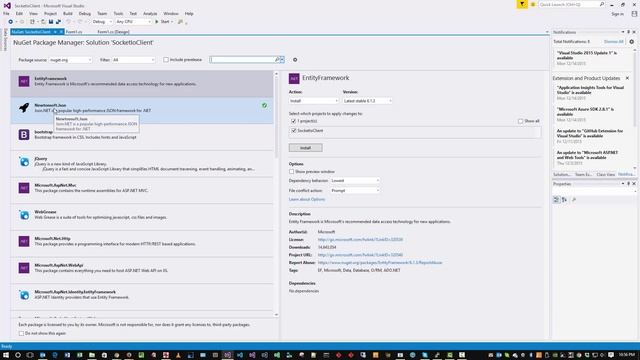This screenshot has height=360, width=640.
Task: Click the Microsoft.AspNet.Identity.EntityFramework package icon
Action: tap(24, 295)
